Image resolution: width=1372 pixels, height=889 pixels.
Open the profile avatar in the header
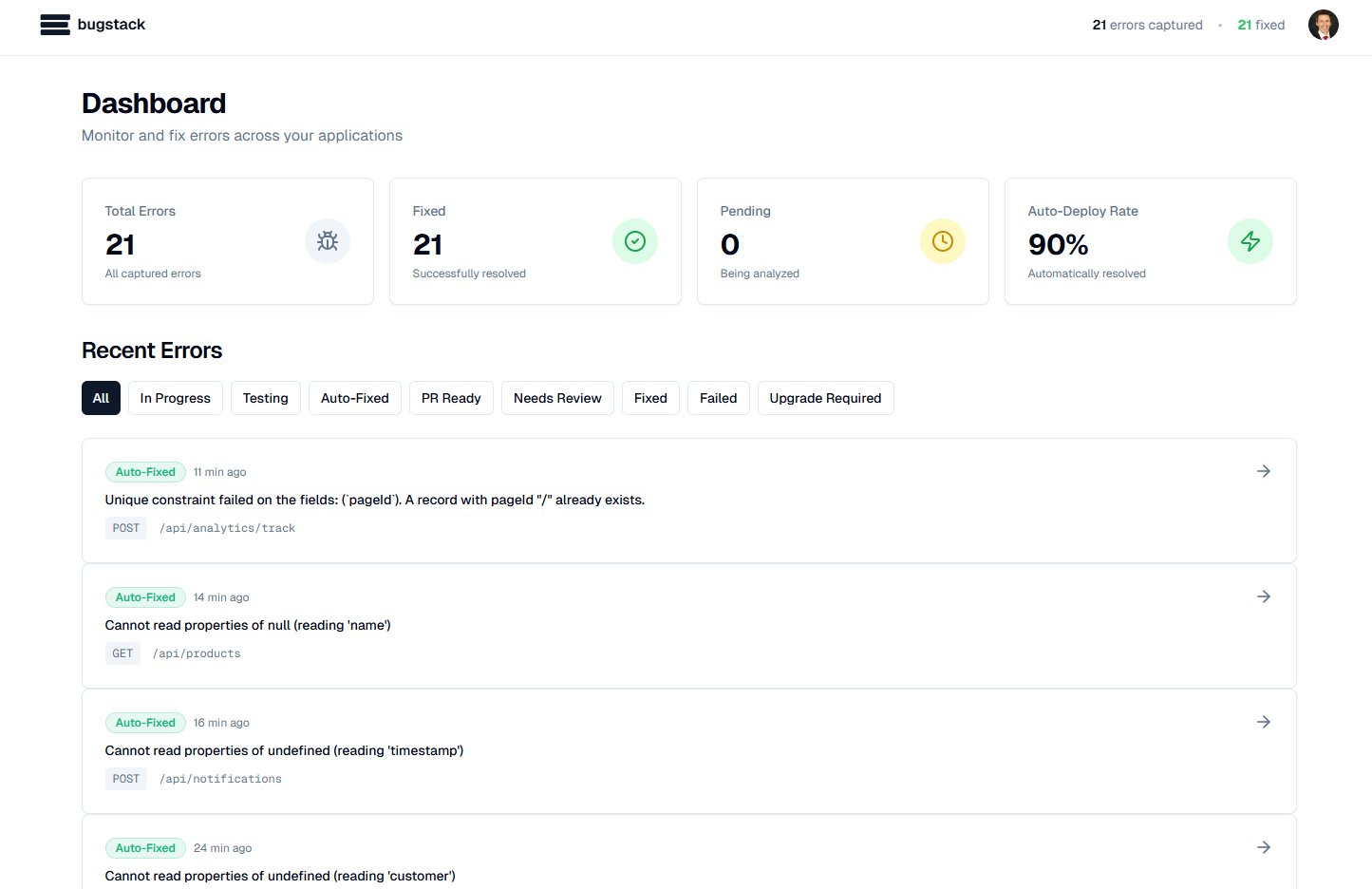tap(1323, 25)
